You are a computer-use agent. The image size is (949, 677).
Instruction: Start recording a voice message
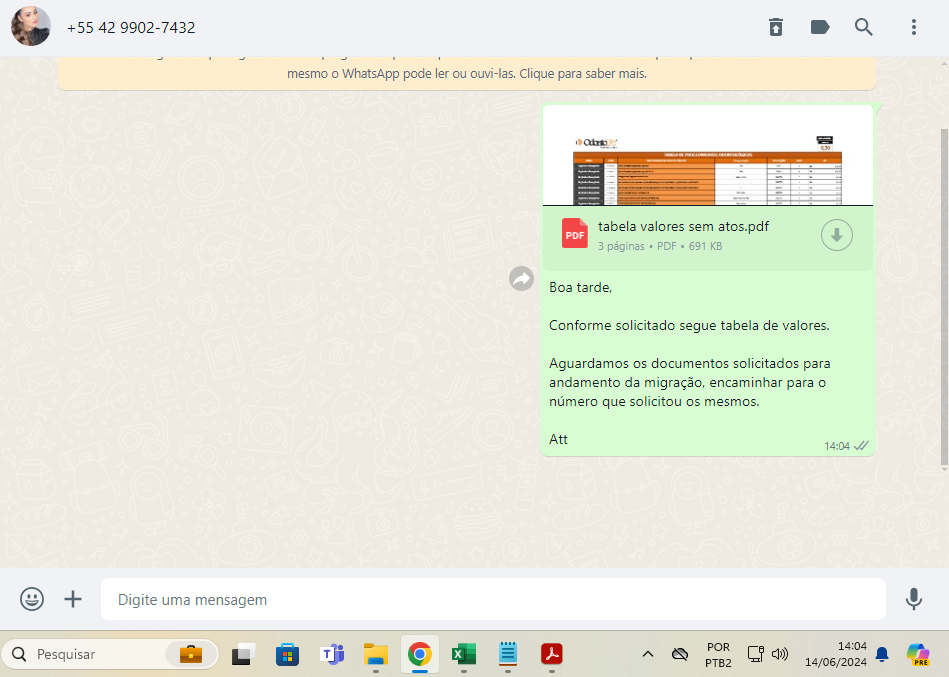click(x=913, y=599)
